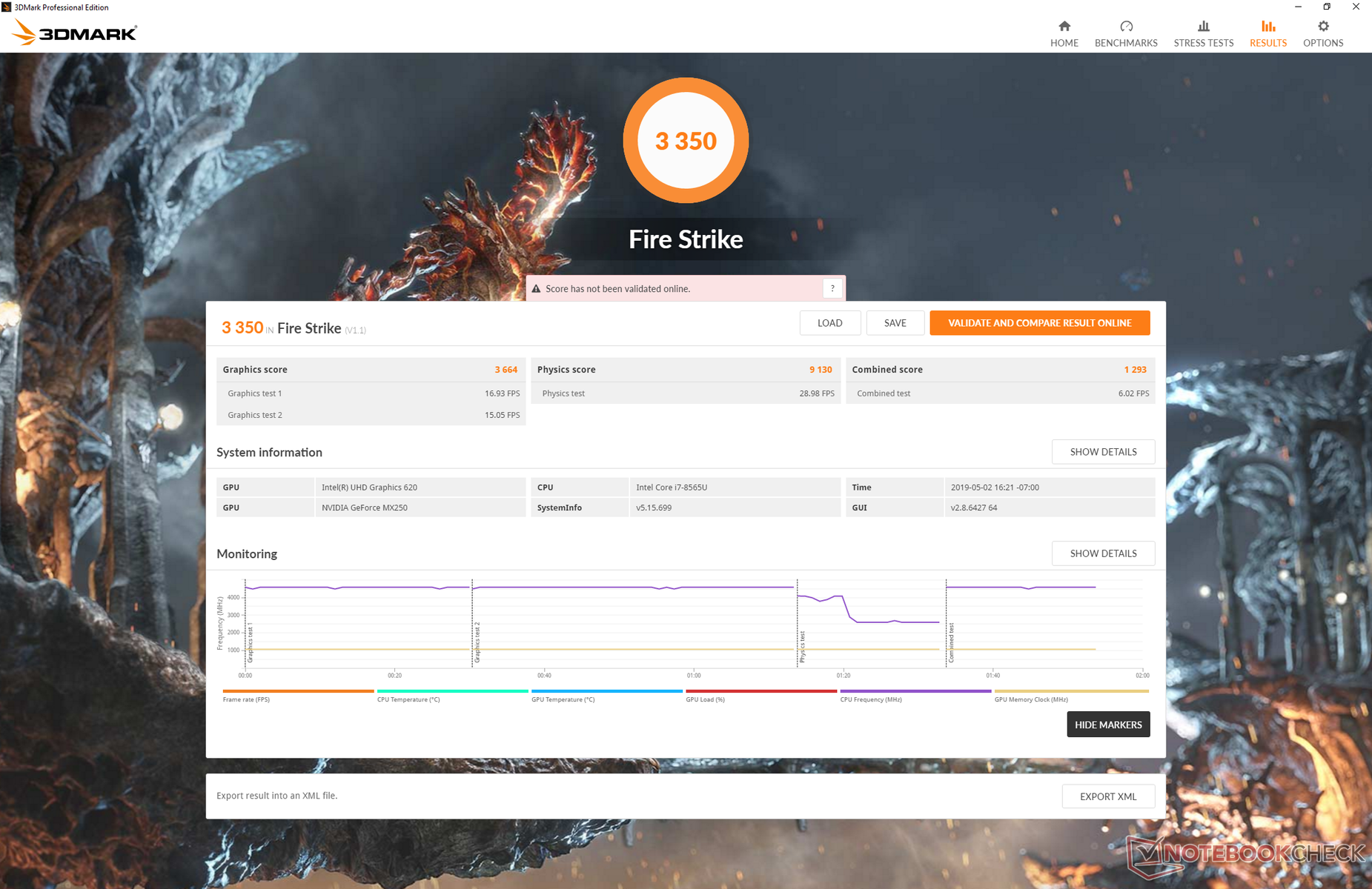Screen dimensions: 1372x889
Task: Click the Combined test timeline marker
Action: [951, 642]
